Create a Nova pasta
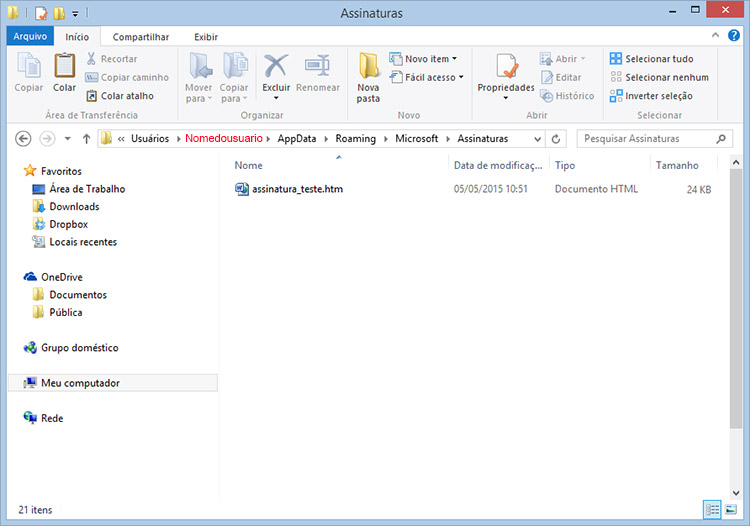 [368, 77]
